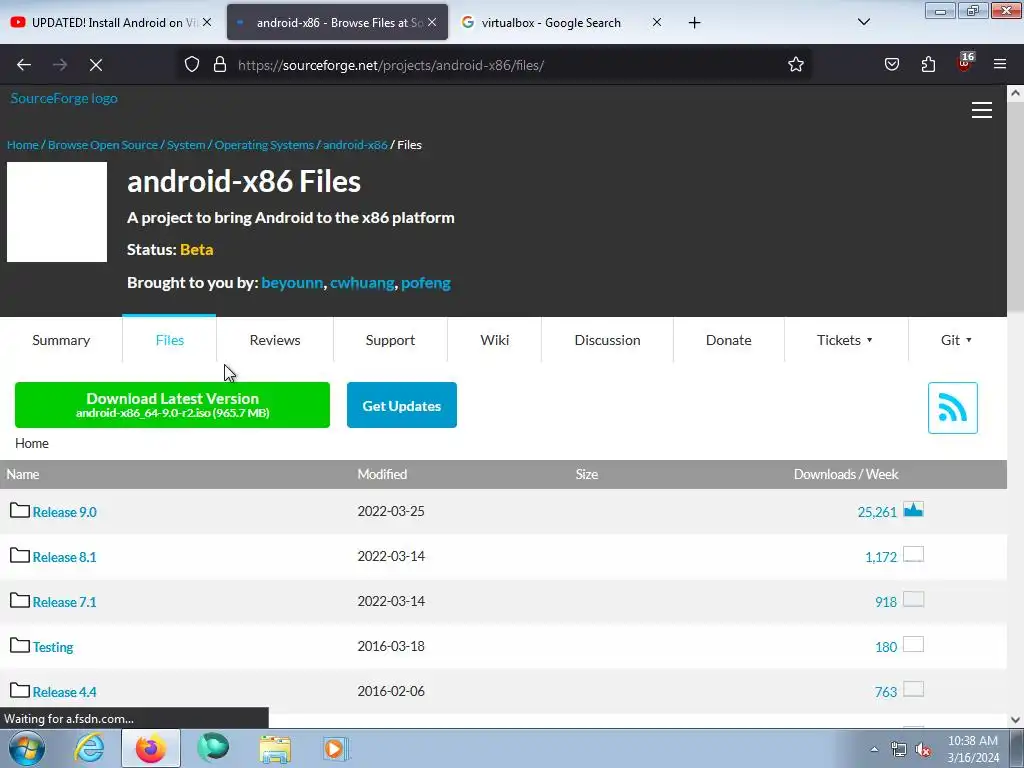
Task: Launch Internet Explorer from the taskbar
Action: [89, 749]
